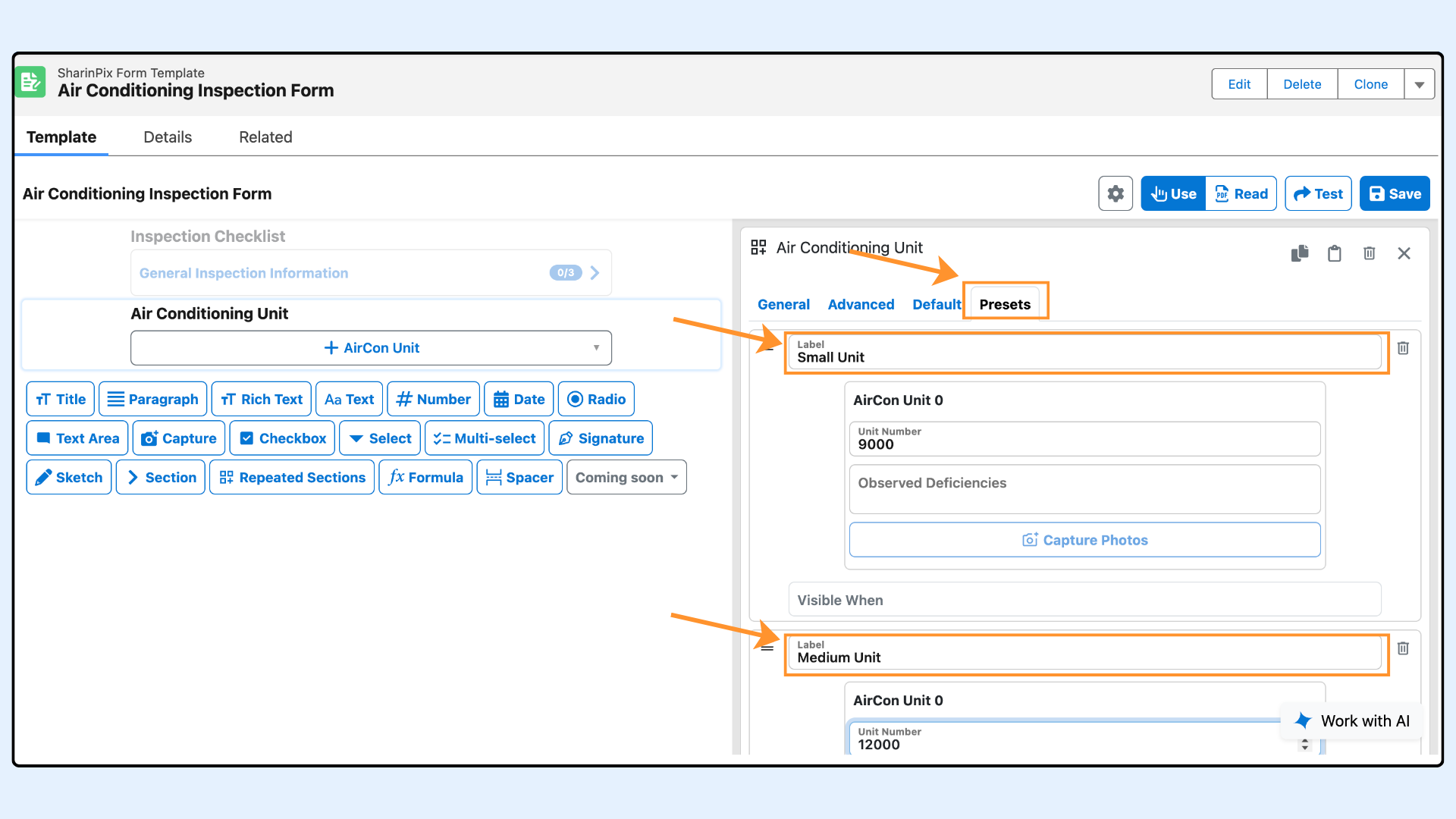This screenshot has height=819, width=1456.
Task: Add a Multi-select field element
Action: [485, 438]
